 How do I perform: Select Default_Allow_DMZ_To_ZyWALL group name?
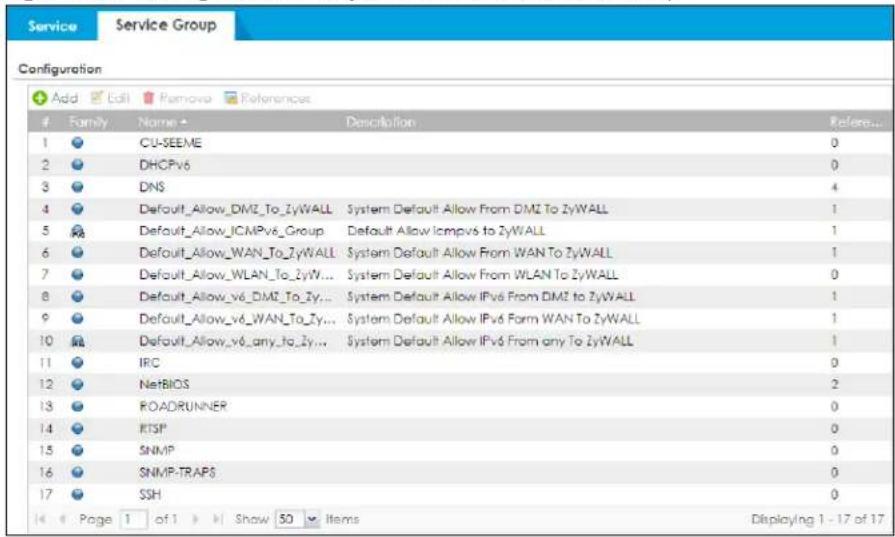tap(235, 209)
